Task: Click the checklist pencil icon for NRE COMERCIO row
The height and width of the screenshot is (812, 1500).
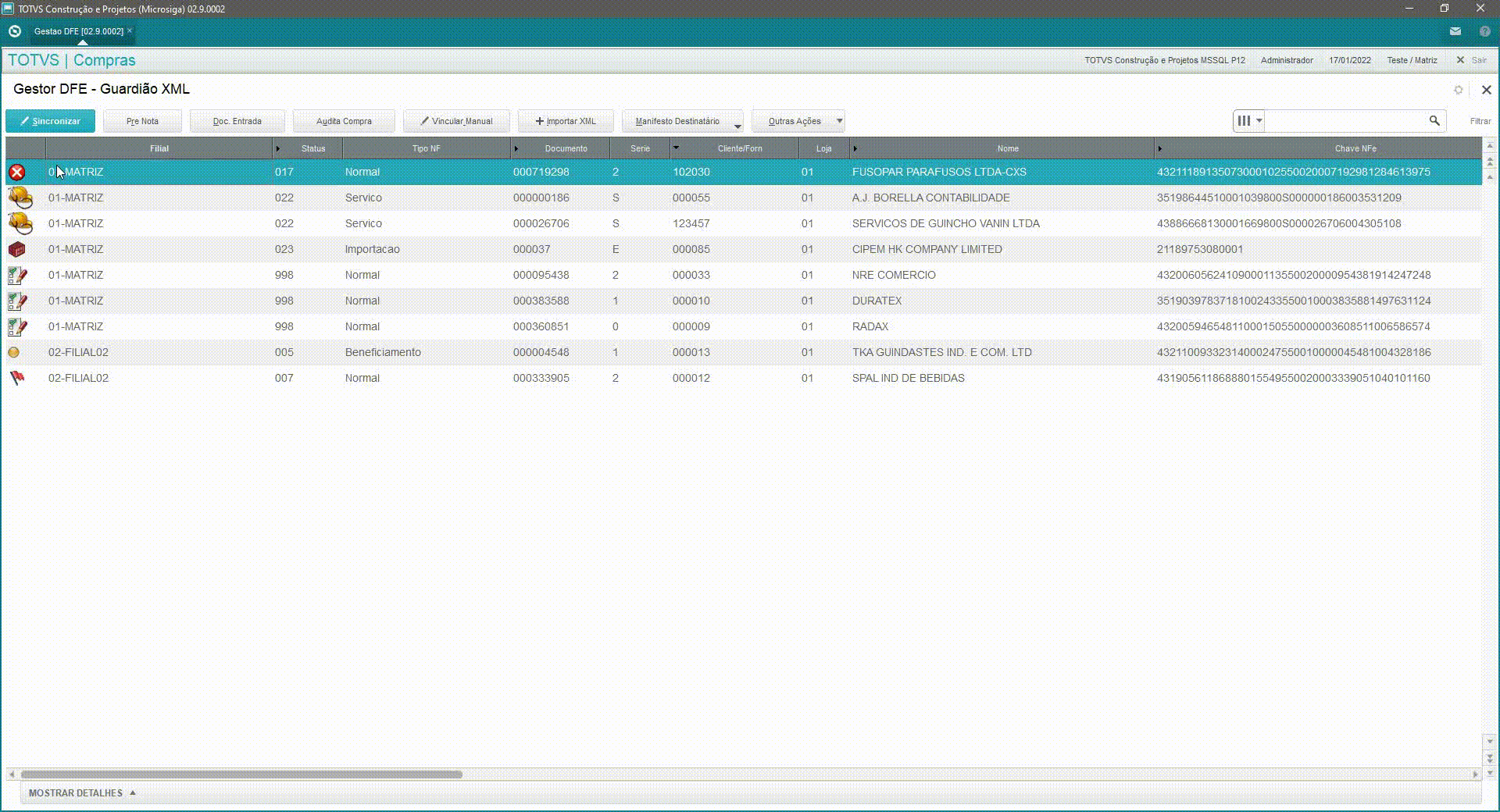Action: (17, 276)
